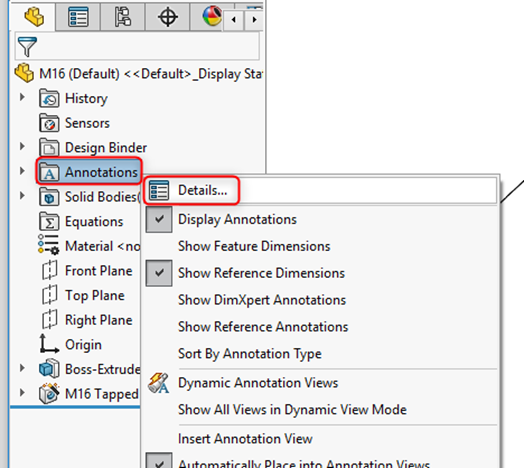Select Top Plane in the tree
This screenshot has height=468, width=524.
point(95,295)
